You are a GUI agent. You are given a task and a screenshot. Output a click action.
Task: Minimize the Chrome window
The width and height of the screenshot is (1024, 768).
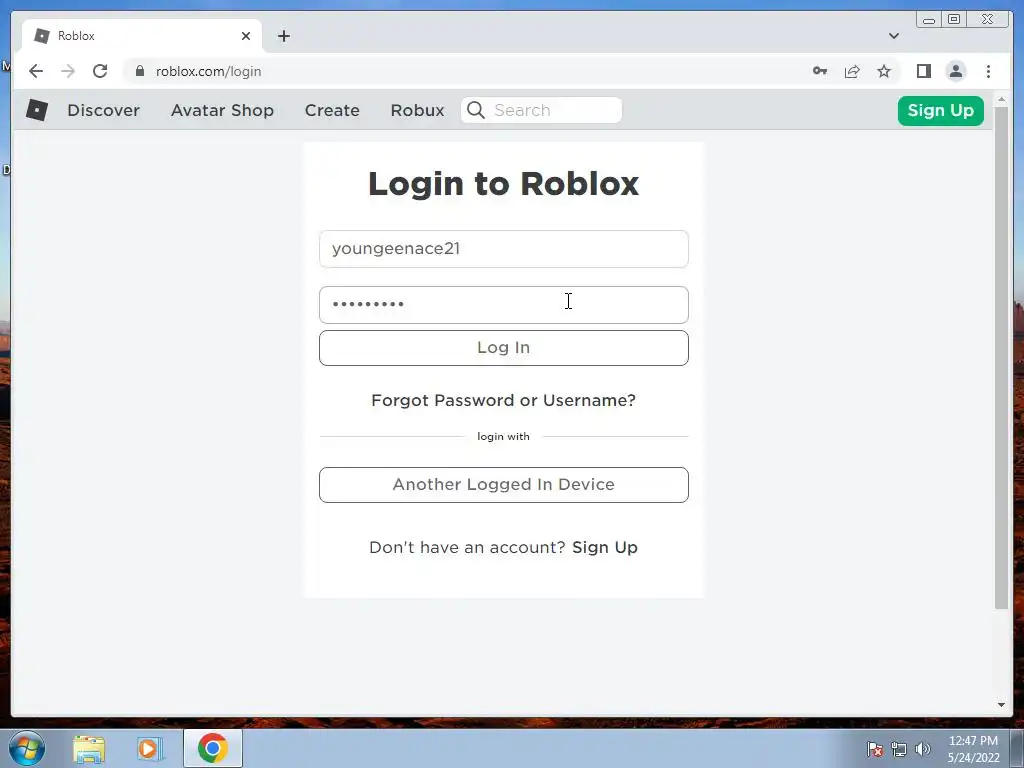click(929, 20)
